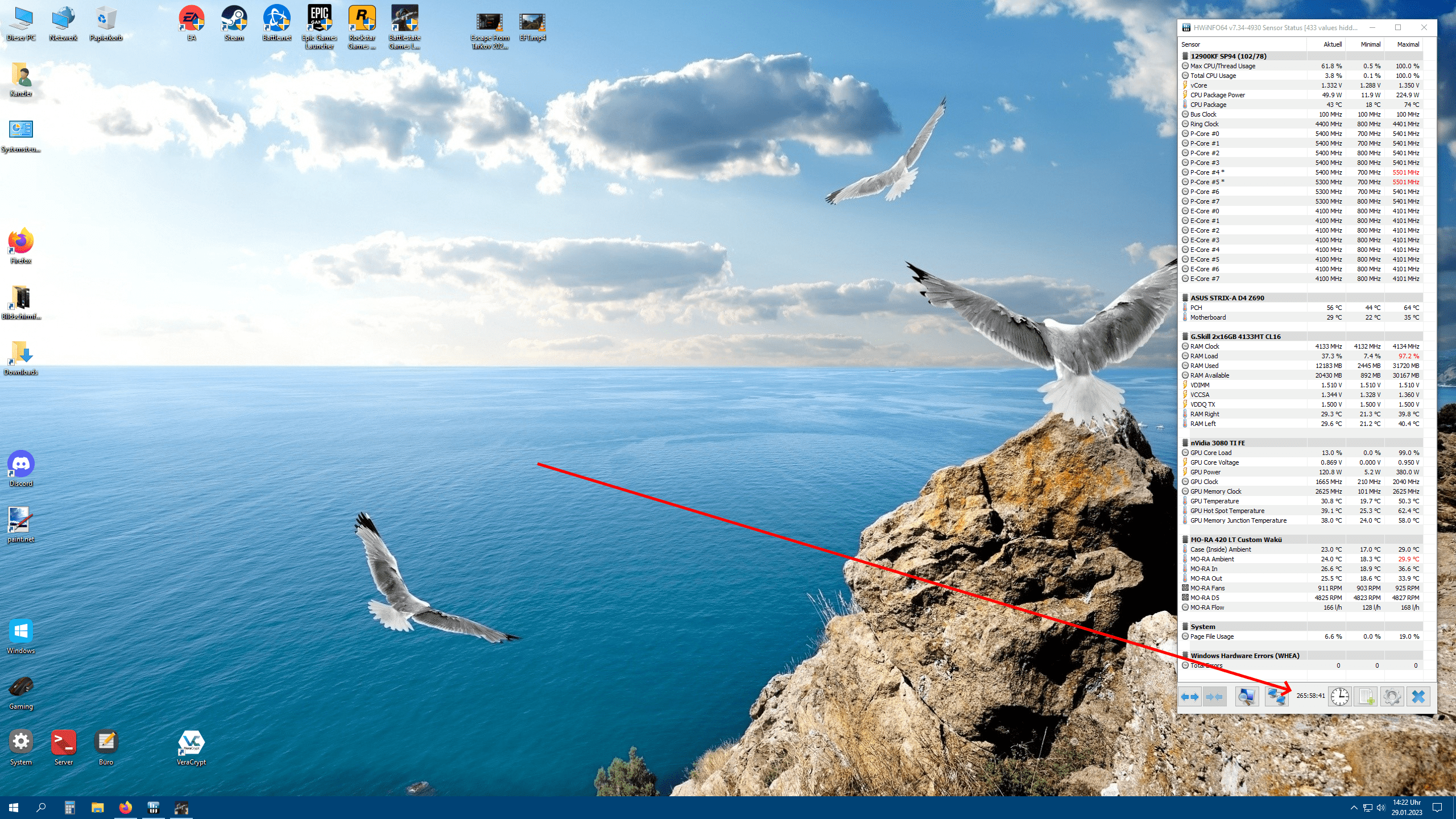Screen dimensions: 1456x819
Task: Select ASUS STRIX-A D4 Z690 group row
Action: 1301,298
